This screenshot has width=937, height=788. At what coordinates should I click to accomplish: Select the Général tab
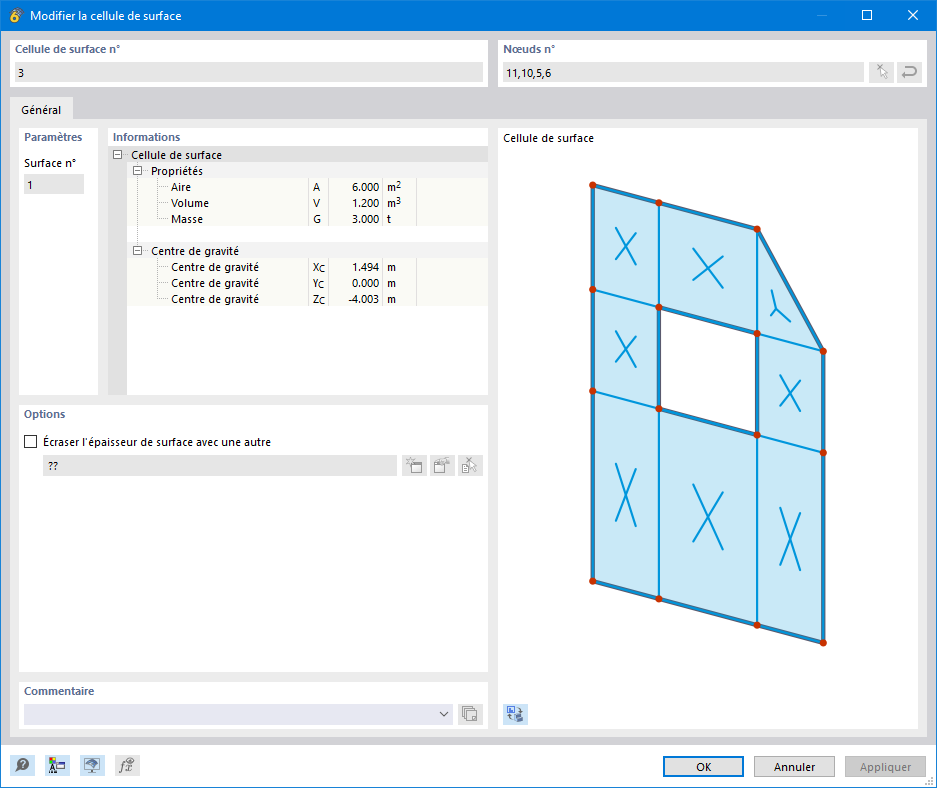(x=41, y=110)
